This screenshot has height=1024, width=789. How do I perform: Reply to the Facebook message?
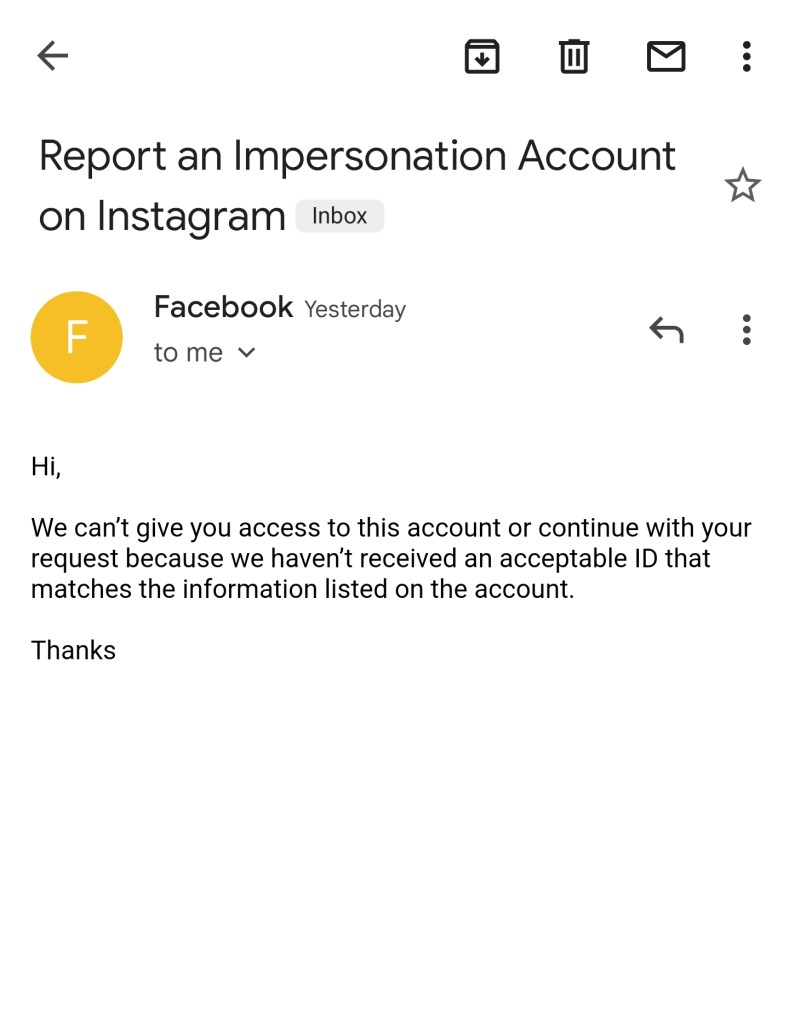666,329
